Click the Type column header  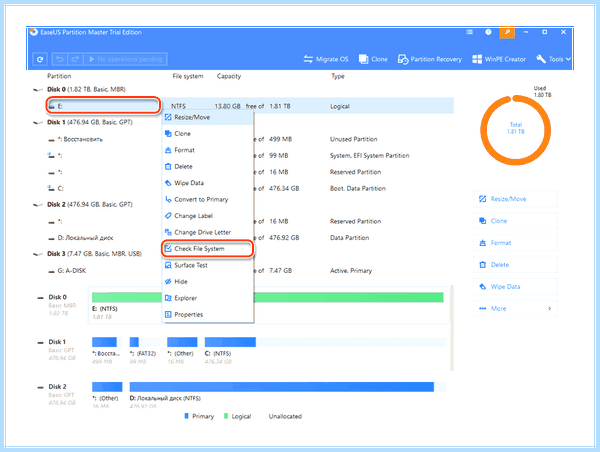[338, 76]
